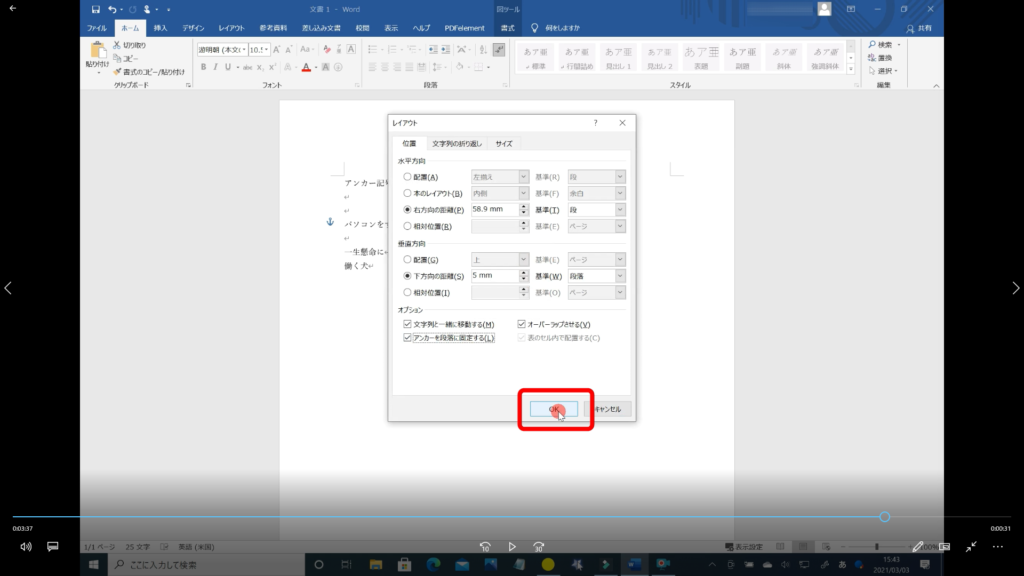Toggle アンカーを段落に固定する(L) checkbox
1024x576 pixels.
point(407,338)
